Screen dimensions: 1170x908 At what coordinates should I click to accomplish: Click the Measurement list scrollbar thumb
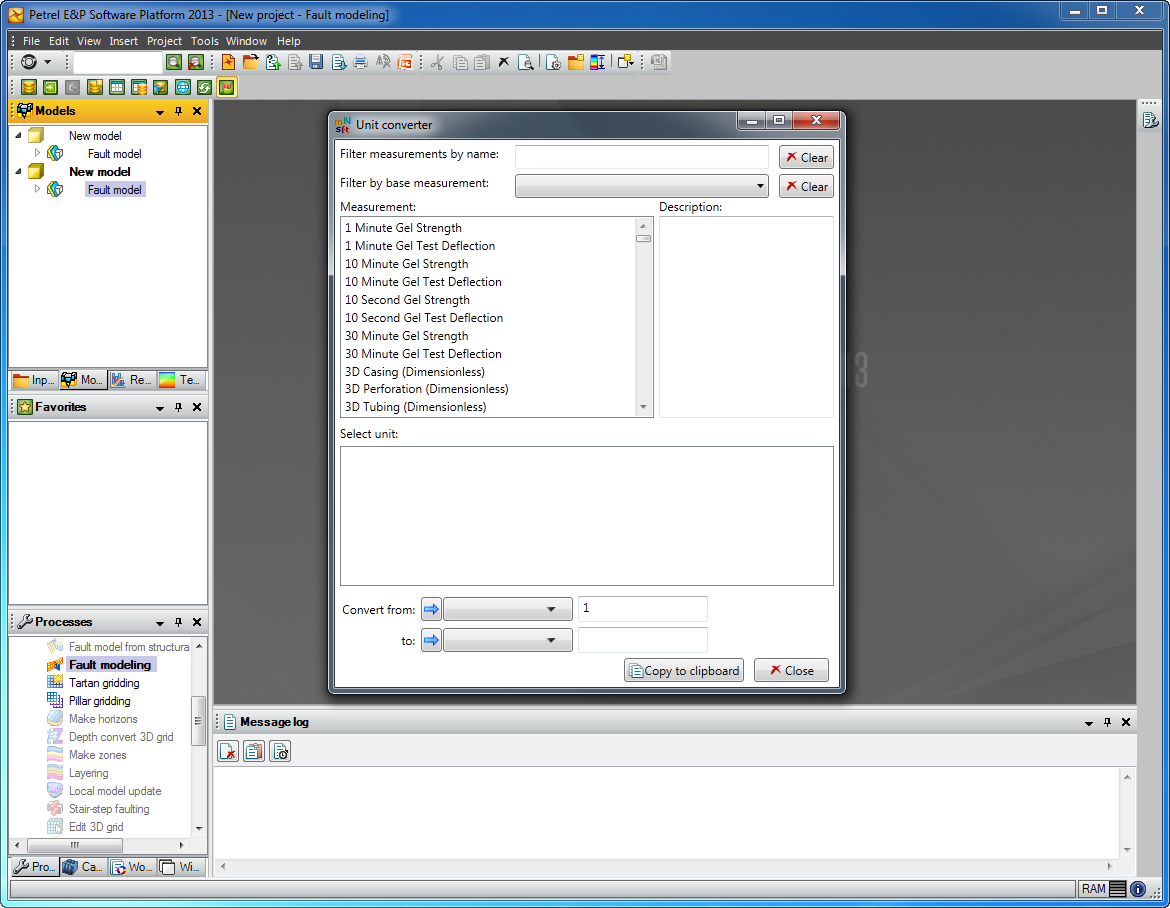coord(643,239)
